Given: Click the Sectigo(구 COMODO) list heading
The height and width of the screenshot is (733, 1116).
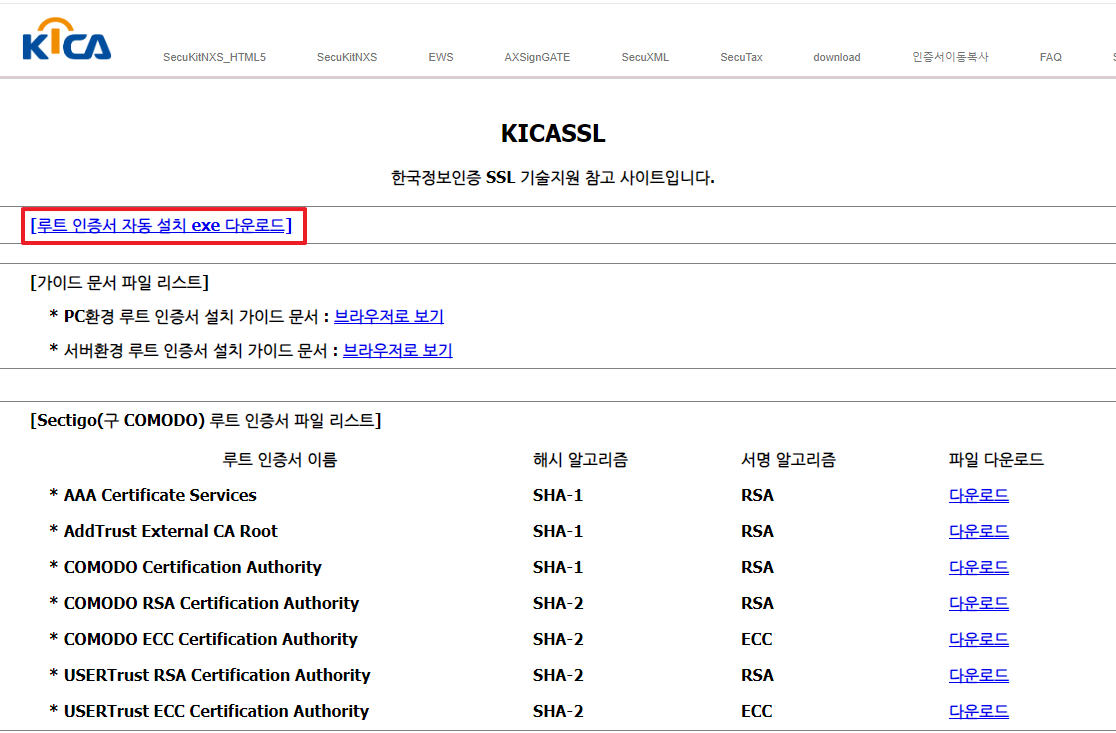Looking at the screenshot, I should click(206, 421).
